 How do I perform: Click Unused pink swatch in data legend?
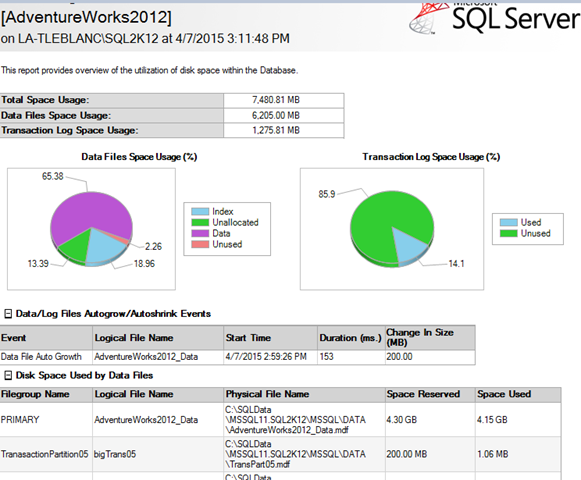tap(200, 244)
